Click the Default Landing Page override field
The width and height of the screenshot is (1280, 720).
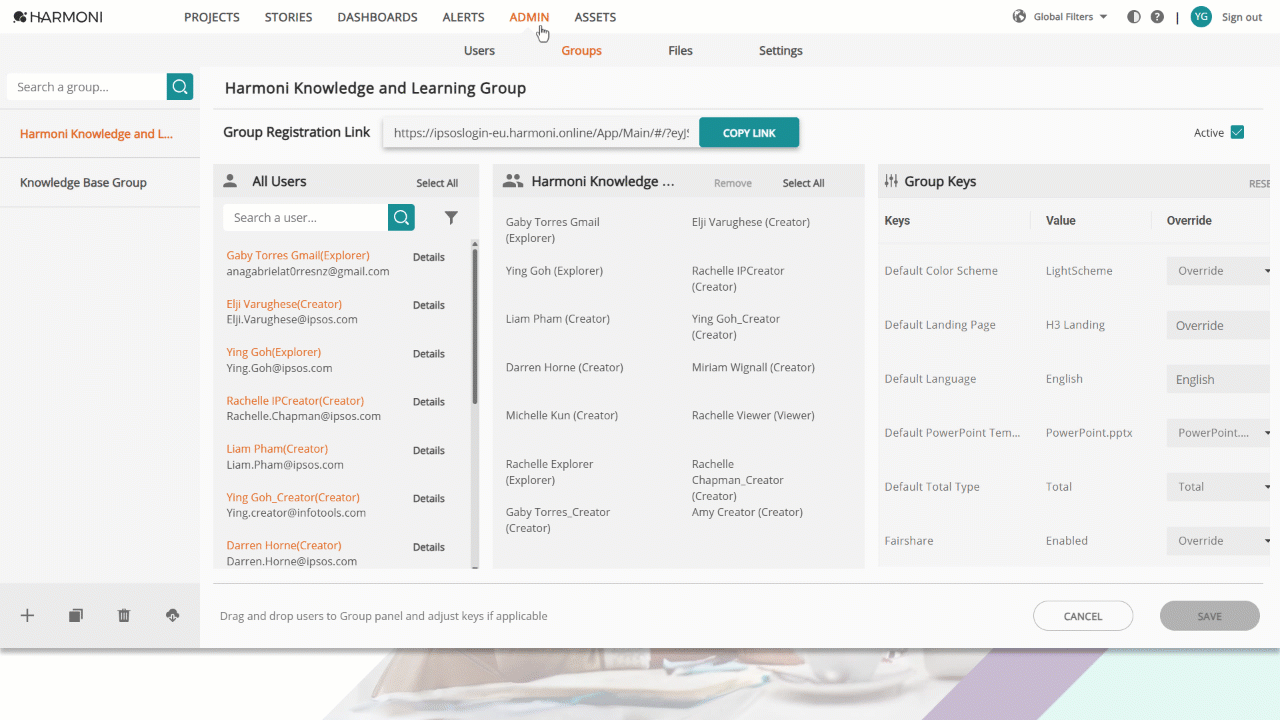click(x=1218, y=325)
